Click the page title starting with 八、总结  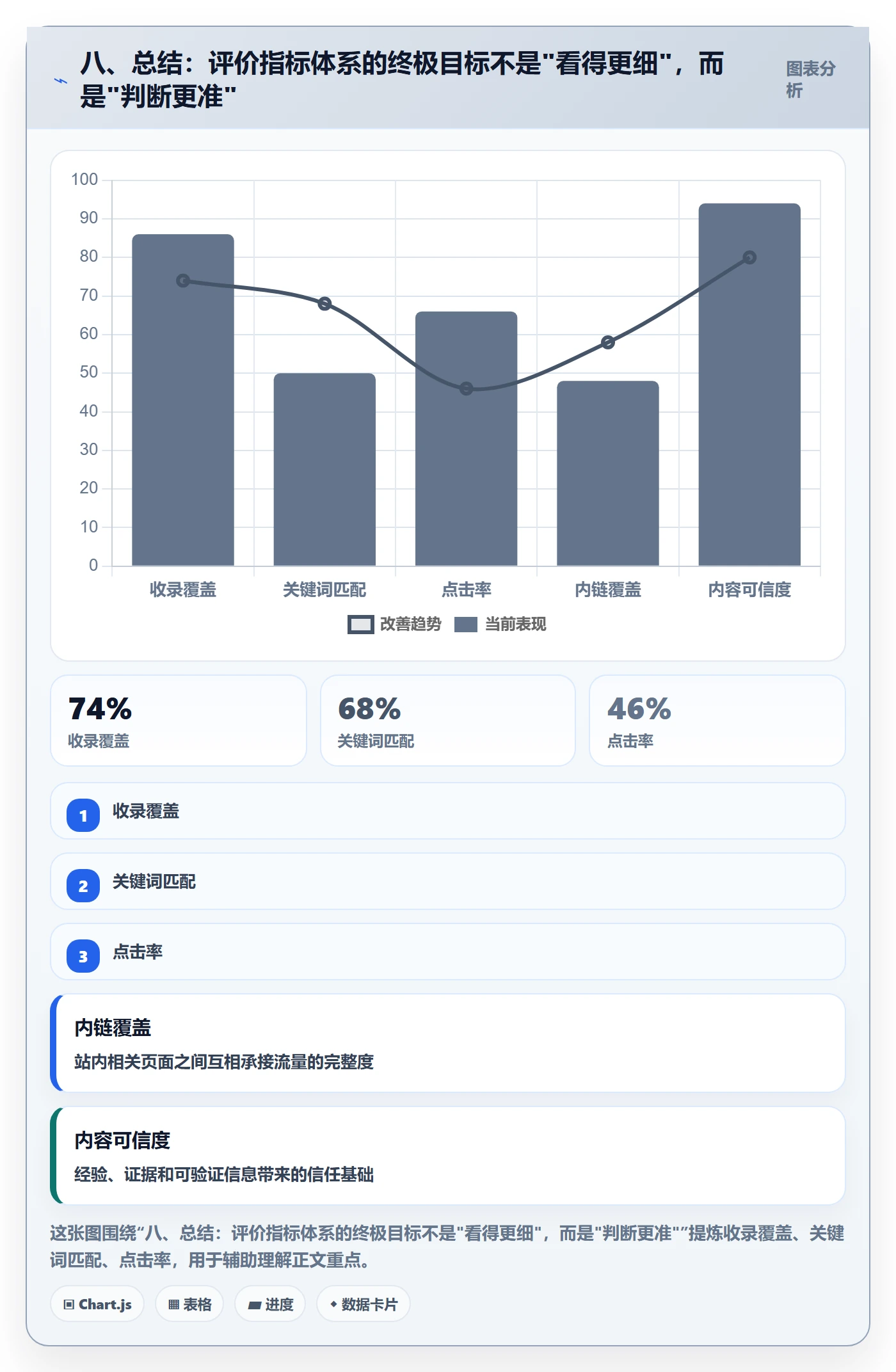(402, 80)
